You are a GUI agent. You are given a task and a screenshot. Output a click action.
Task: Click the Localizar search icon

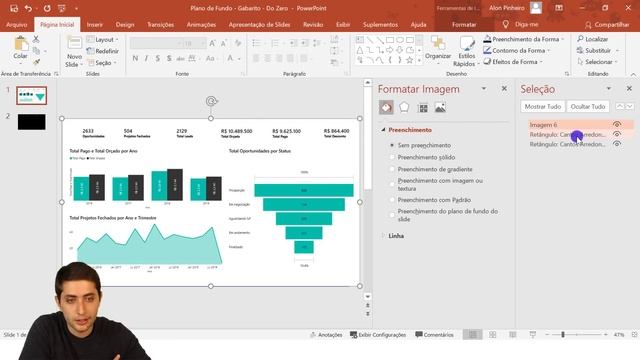pos(580,39)
